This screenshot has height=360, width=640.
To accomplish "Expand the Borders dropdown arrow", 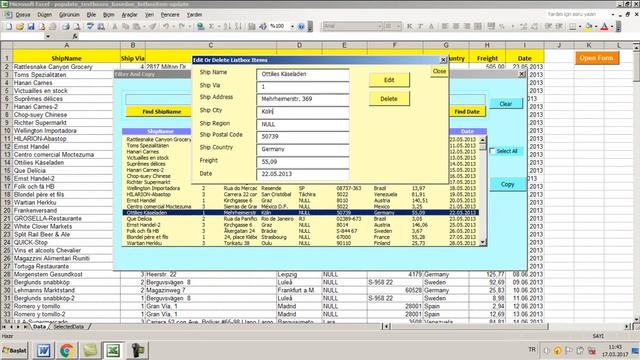I will click(x=580, y=27).
